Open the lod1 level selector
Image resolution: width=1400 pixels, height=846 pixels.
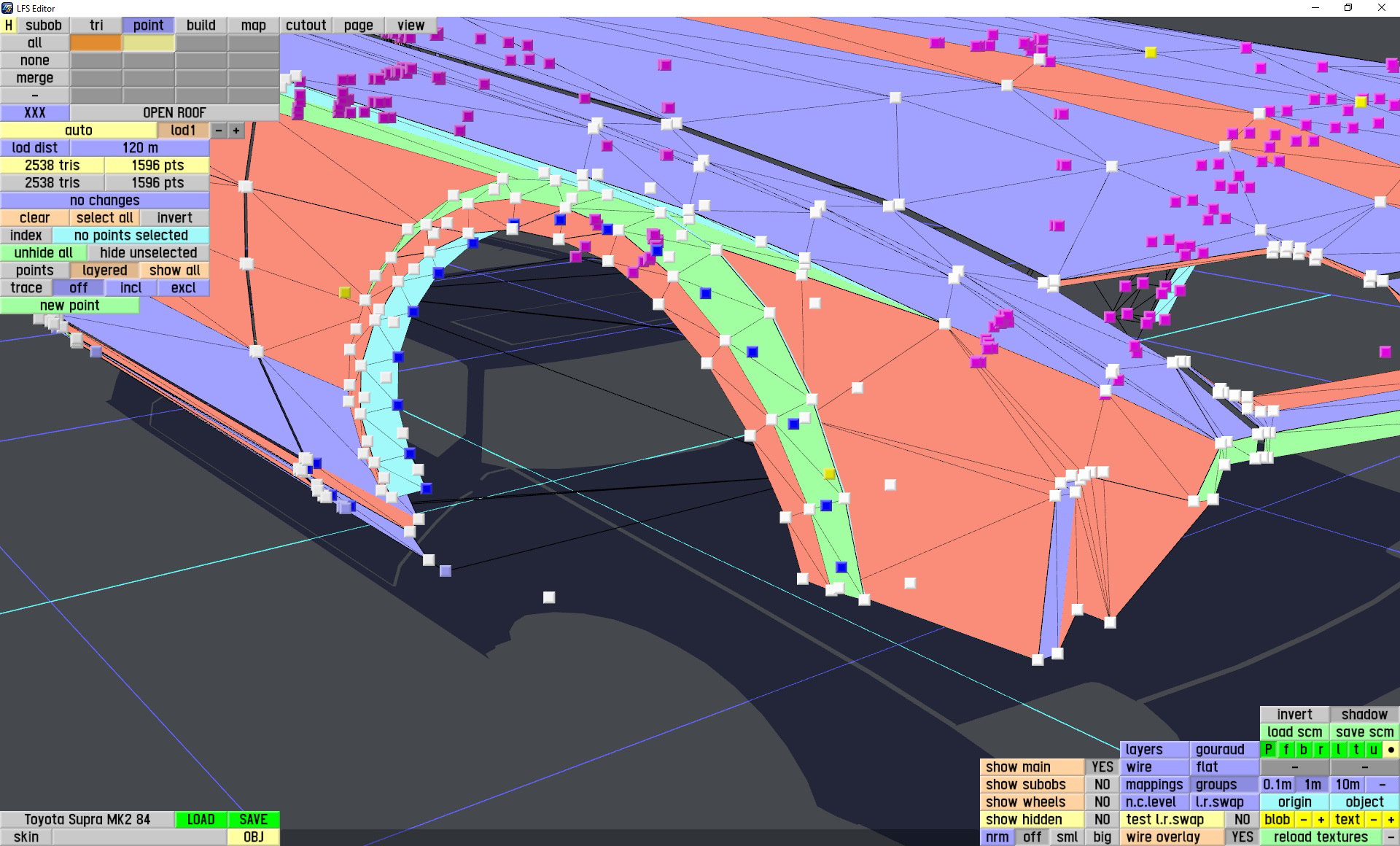183,131
